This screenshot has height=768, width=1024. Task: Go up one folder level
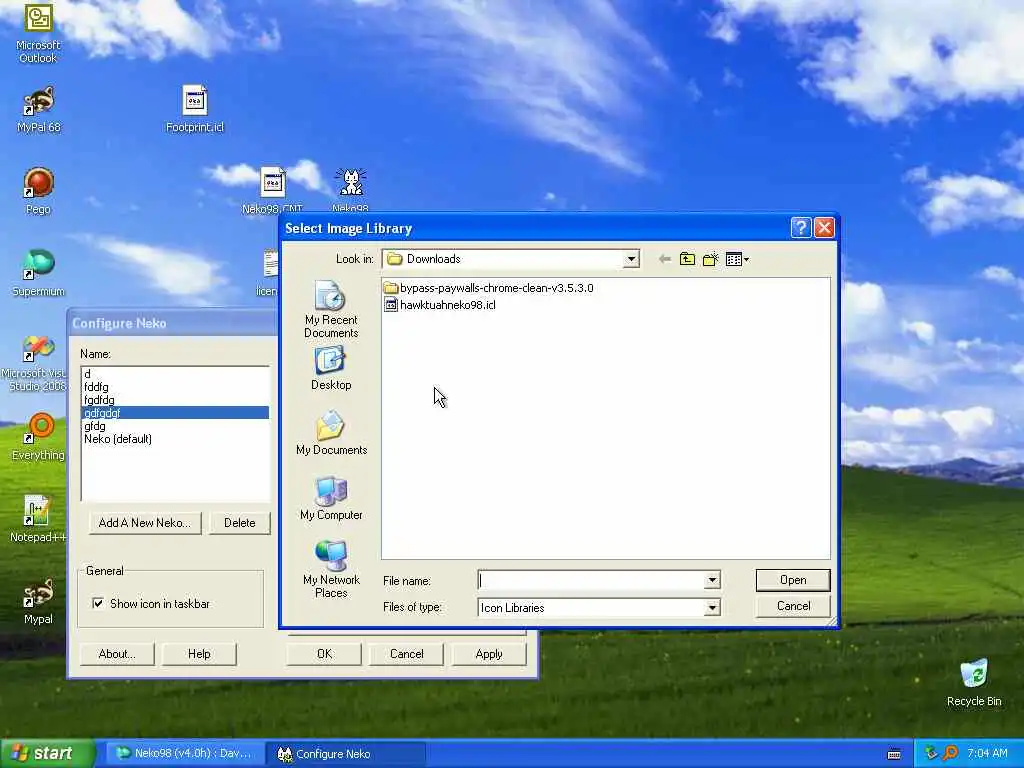point(687,259)
